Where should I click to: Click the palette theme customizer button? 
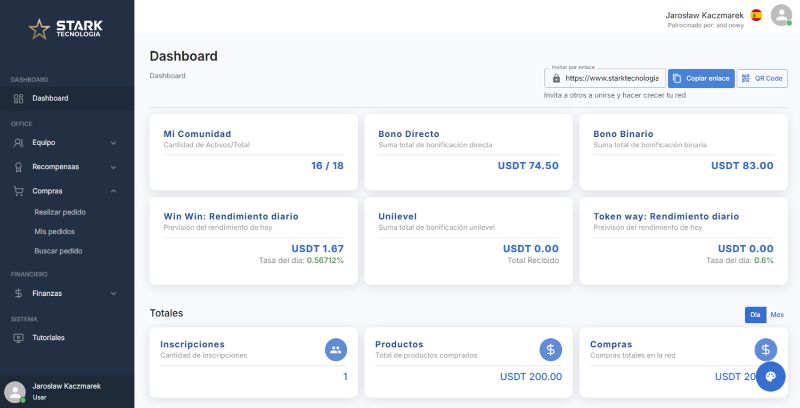tap(770, 376)
